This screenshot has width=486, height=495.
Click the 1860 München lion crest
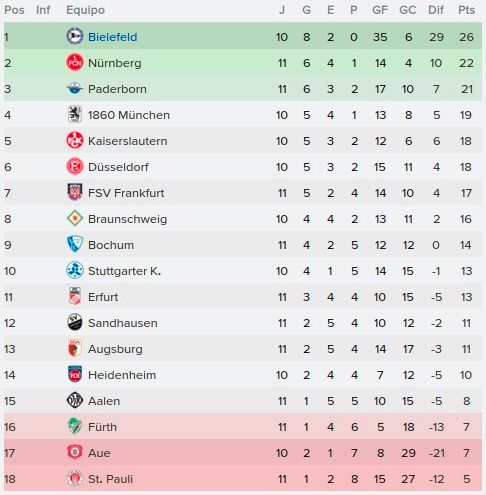click(75, 114)
